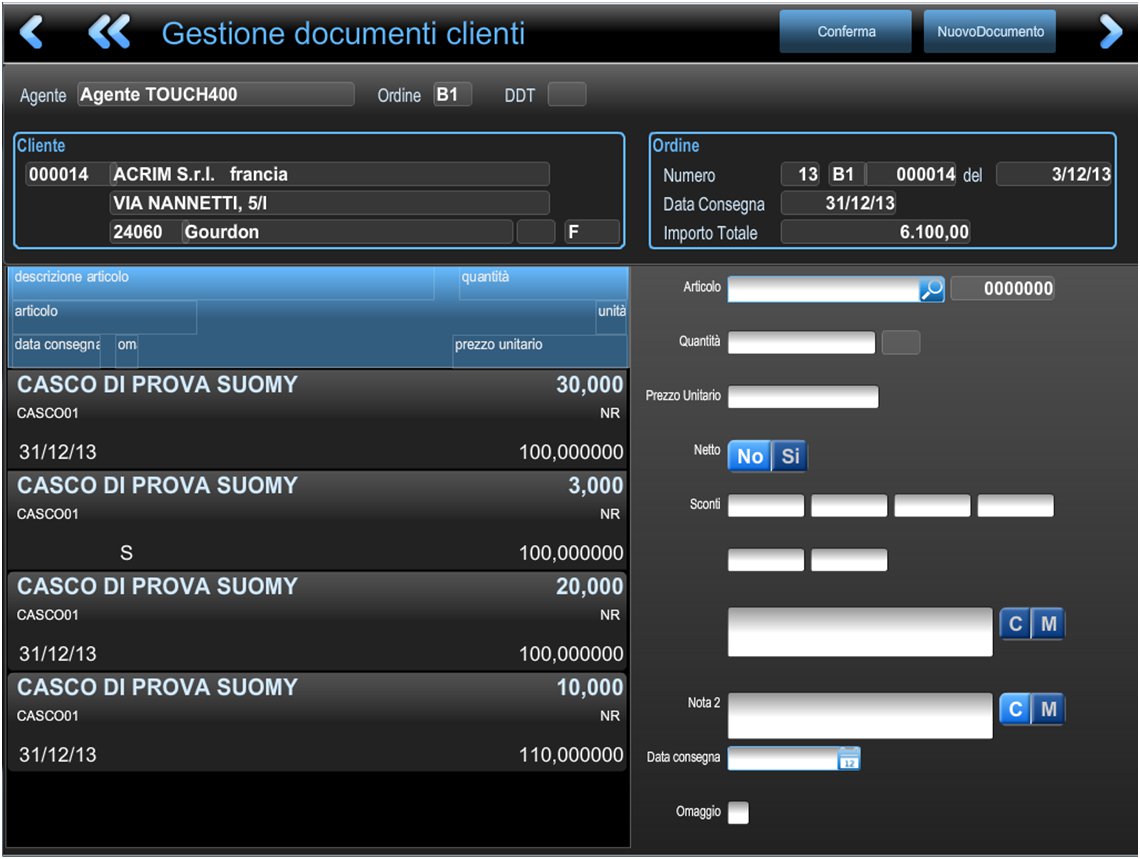The image size is (1140, 859).
Task: Go back with the single left arrow
Action: point(31,32)
